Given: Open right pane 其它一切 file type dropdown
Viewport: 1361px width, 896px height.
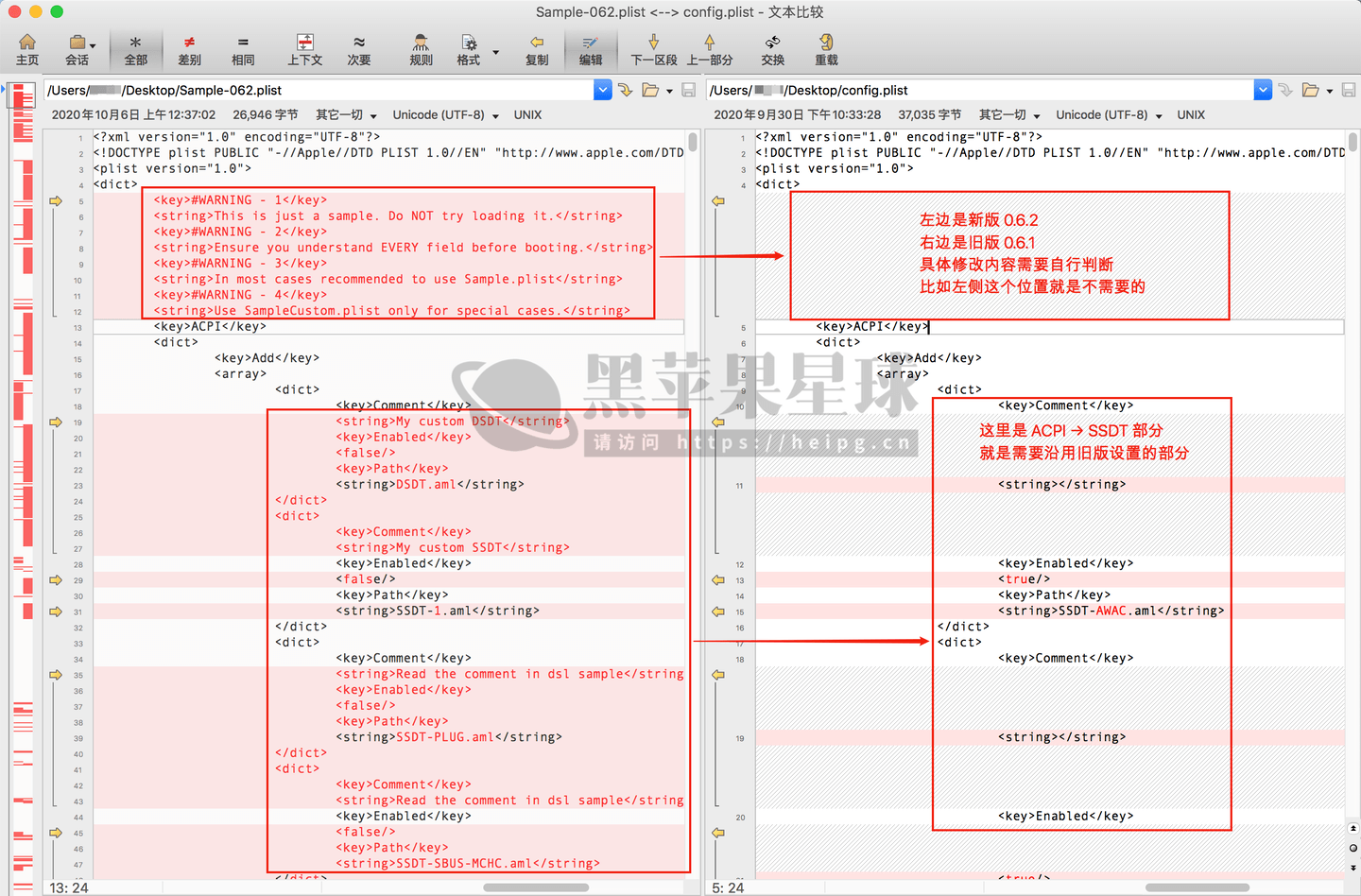Looking at the screenshot, I should point(1008,114).
